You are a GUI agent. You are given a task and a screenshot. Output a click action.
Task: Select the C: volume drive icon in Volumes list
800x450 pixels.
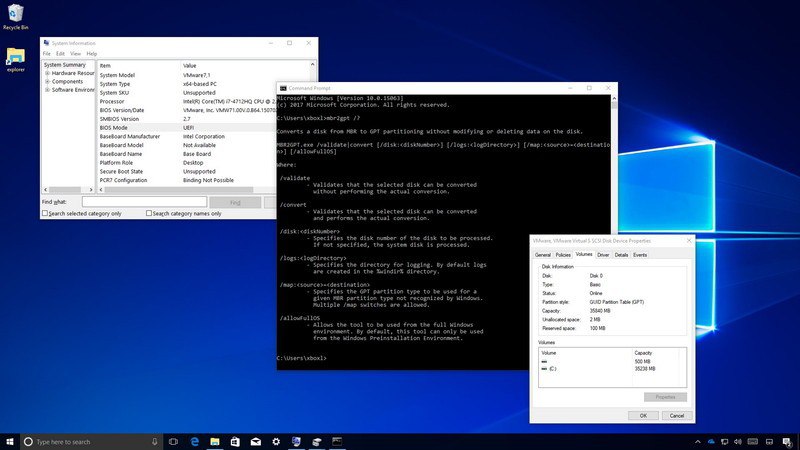pos(544,368)
